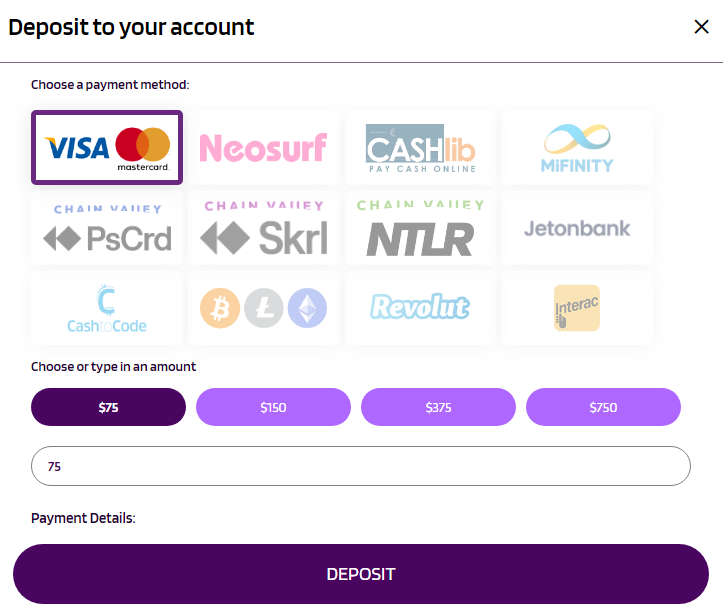Click the Payment Details label
723x611 pixels.
(x=83, y=518)
